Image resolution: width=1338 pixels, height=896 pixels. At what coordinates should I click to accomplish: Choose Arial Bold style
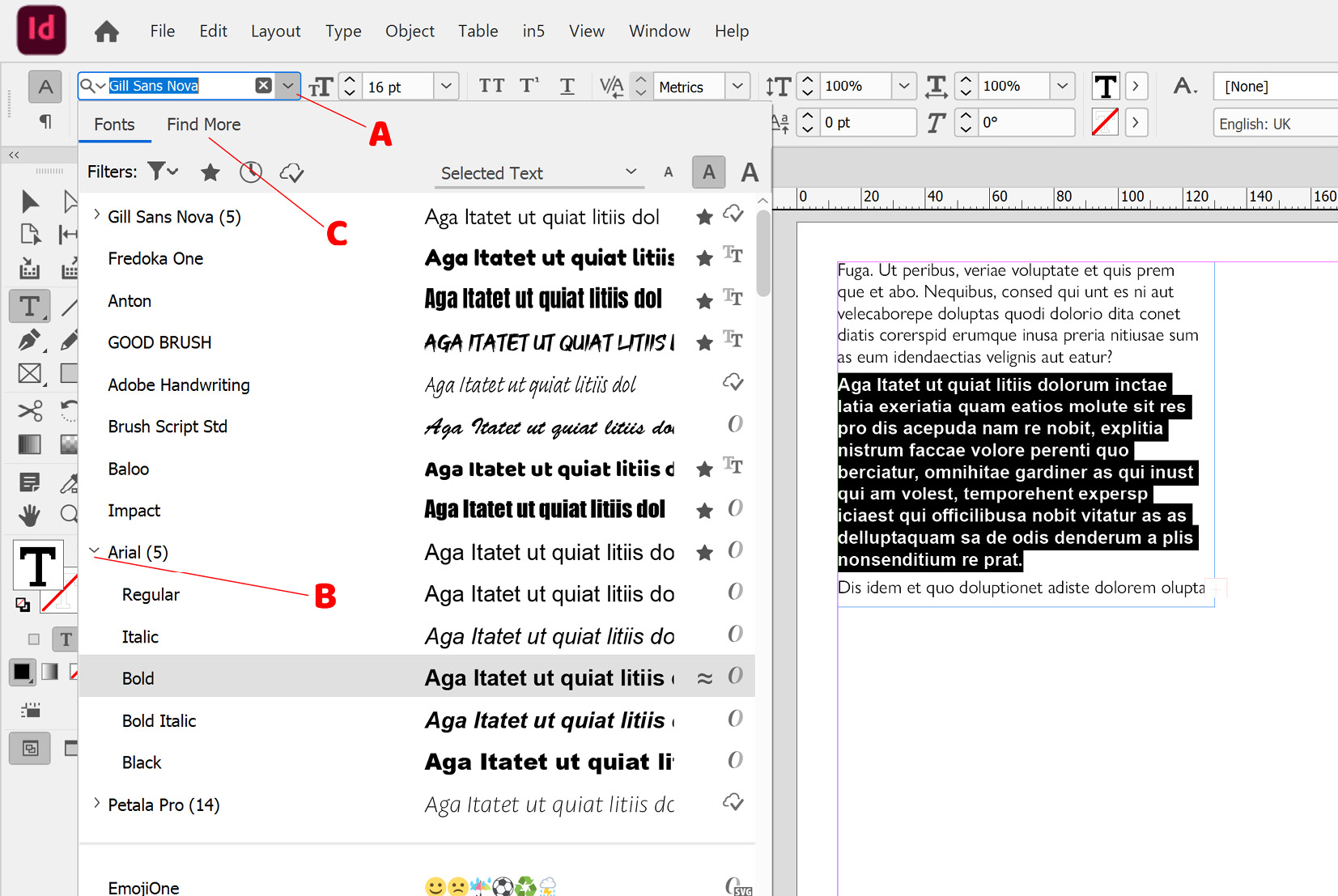pos(417,677)
